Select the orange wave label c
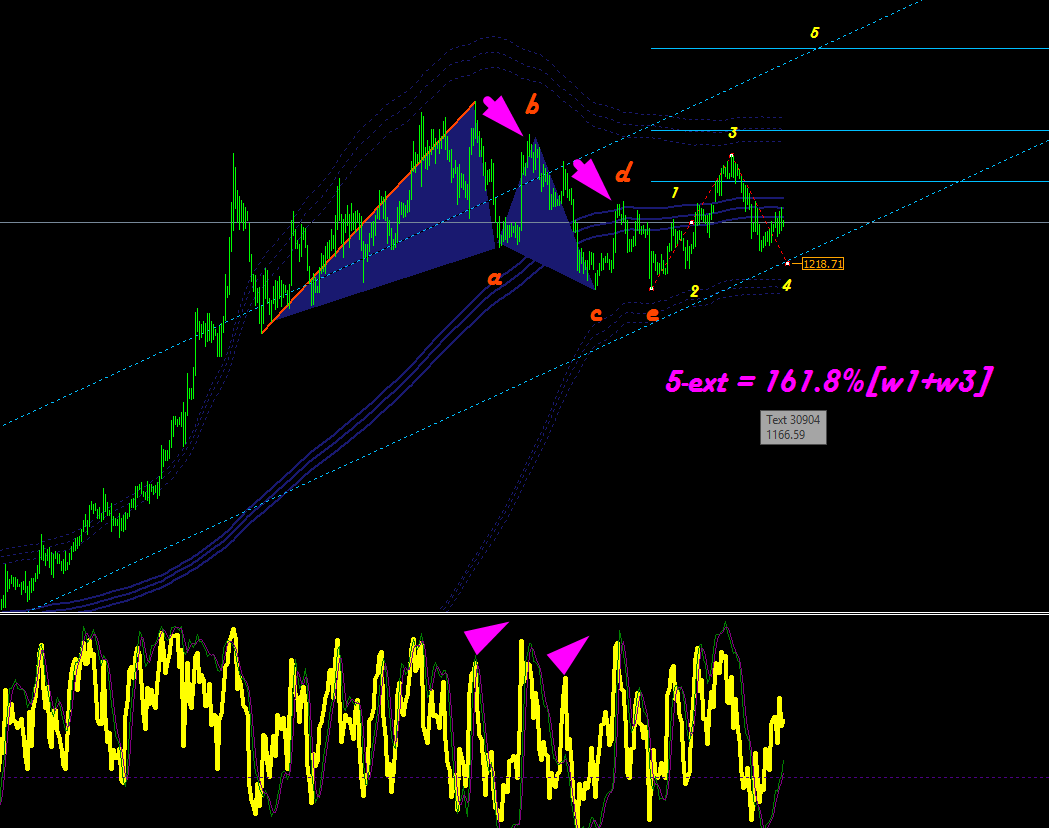This screenshot has height=828, width=1049. [596, 314]
